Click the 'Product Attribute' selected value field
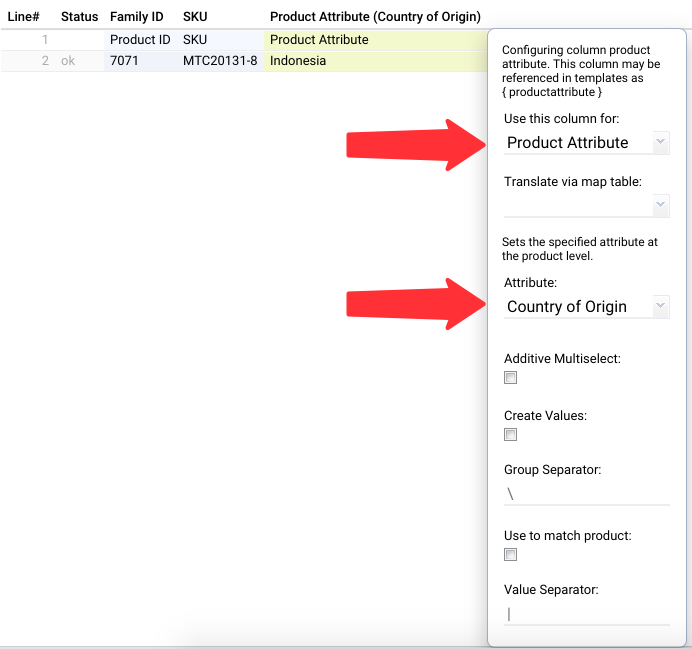 pyautogui.click(x=578, y=143)
